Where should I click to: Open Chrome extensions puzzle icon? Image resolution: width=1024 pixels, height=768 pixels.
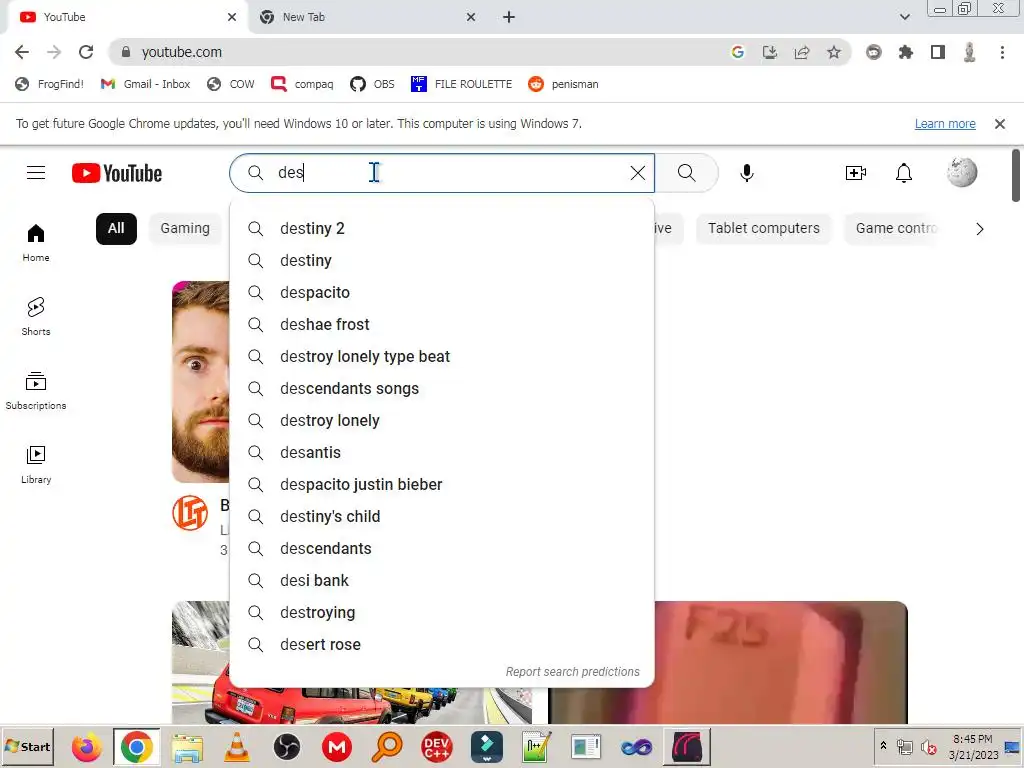coord(906,52)
